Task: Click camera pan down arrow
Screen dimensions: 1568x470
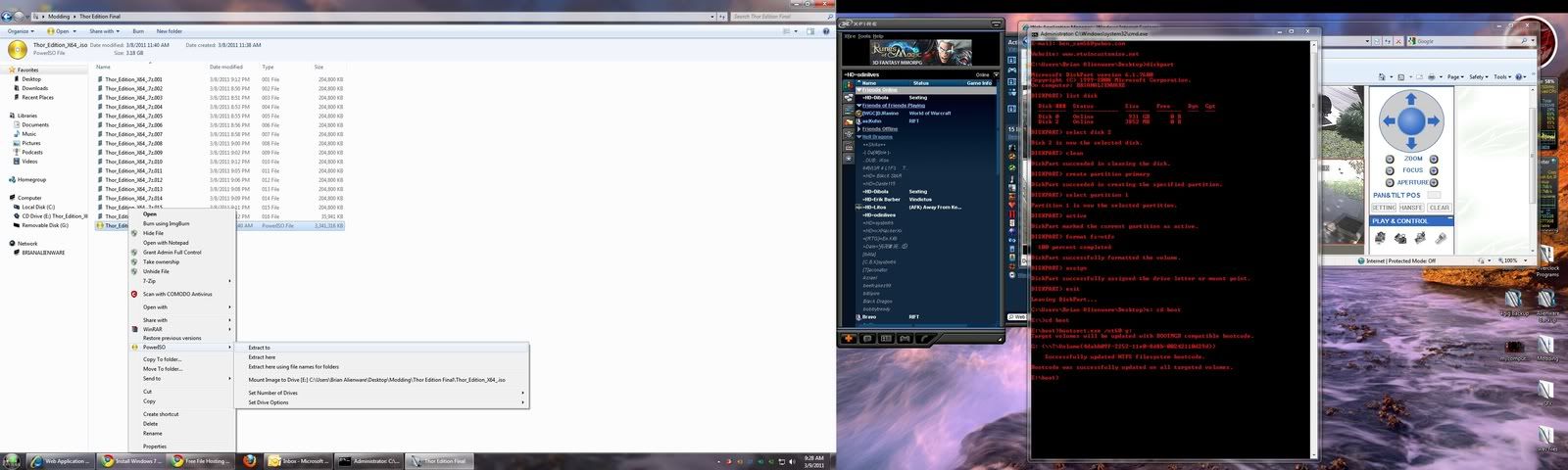Action: (x=1411, y=145)
